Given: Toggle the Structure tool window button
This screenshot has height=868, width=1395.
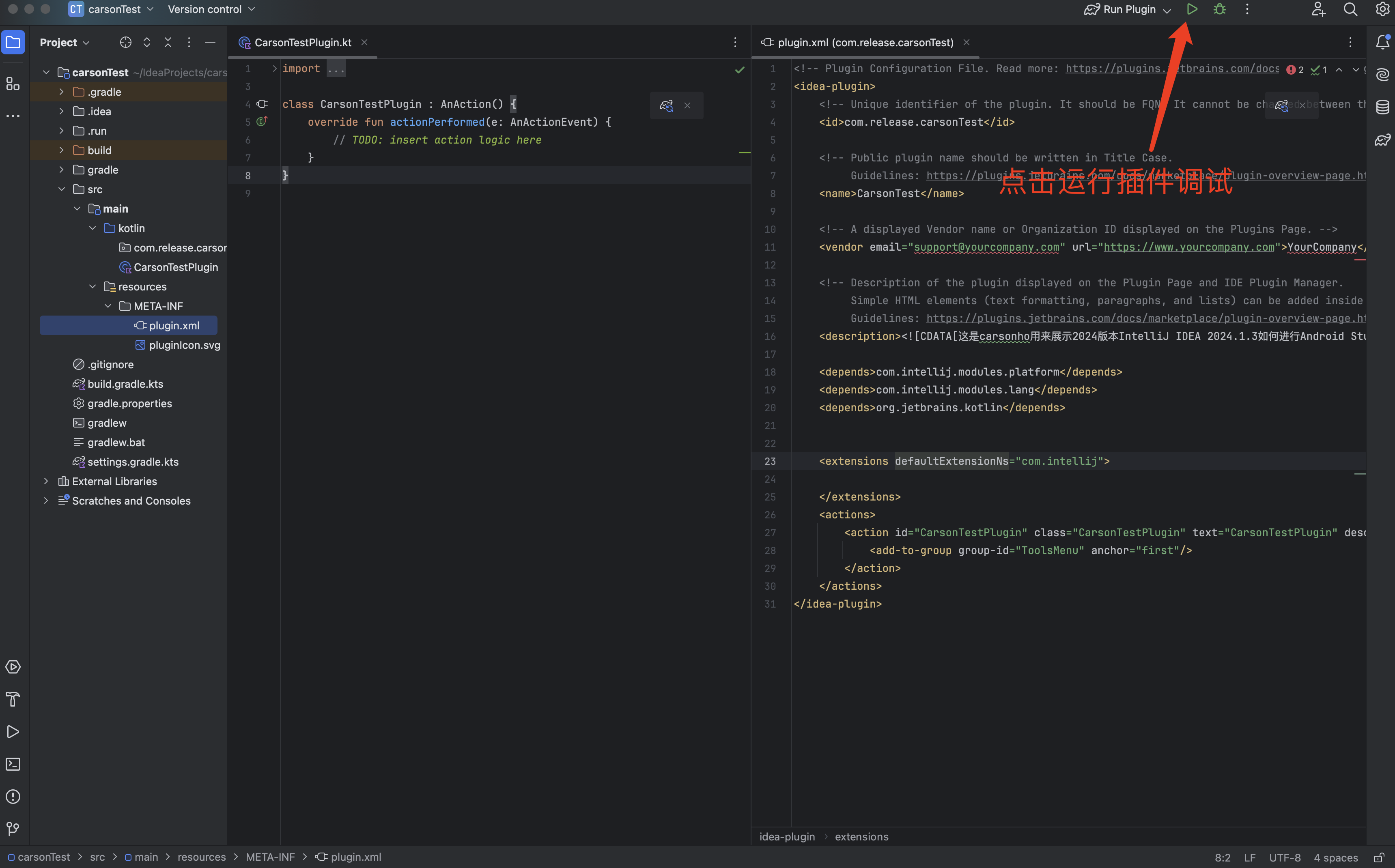Looking at the screenshot, I should coord(13,84).
